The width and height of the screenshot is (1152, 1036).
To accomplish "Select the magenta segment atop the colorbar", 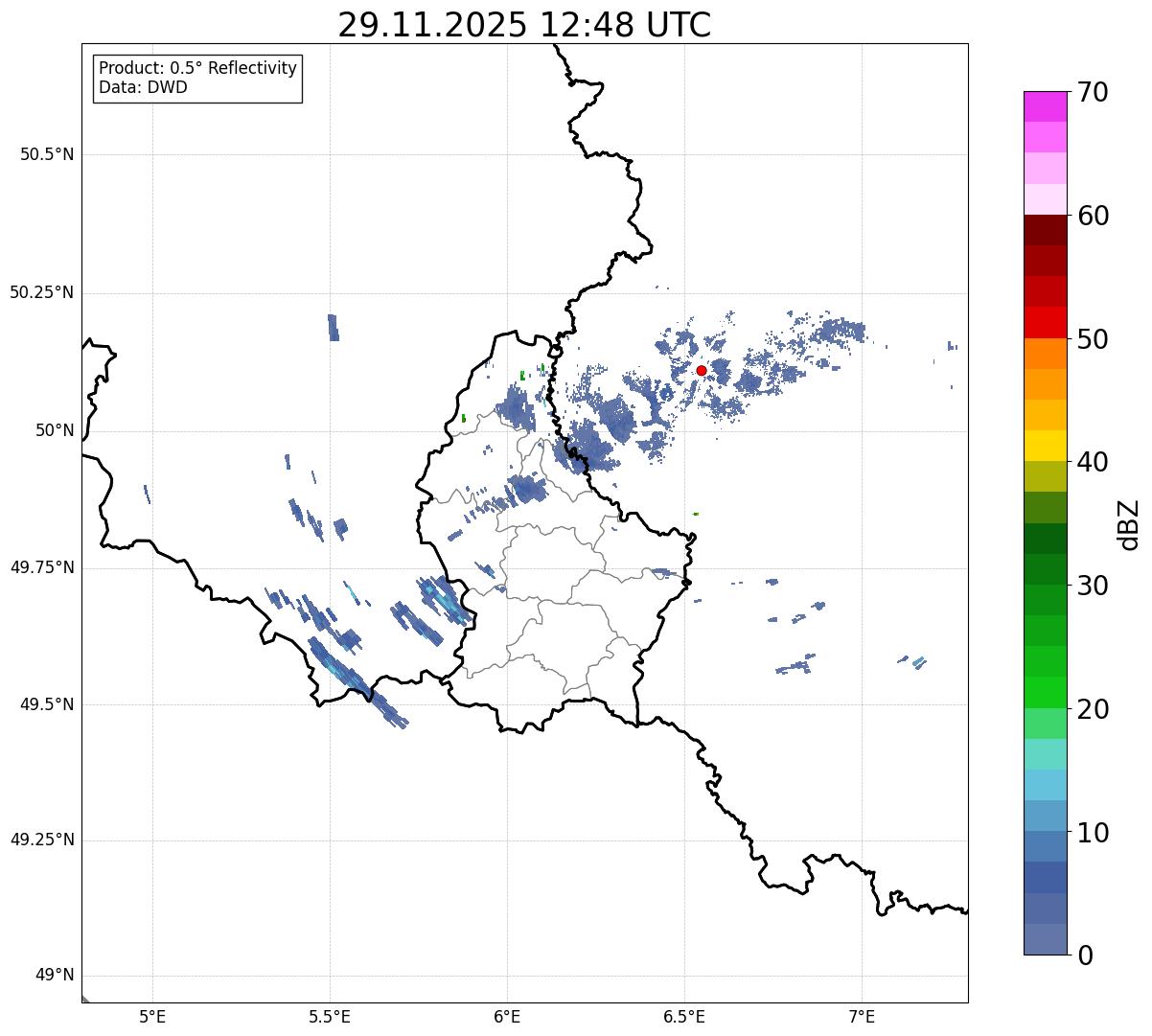I will click(1045, 106).
